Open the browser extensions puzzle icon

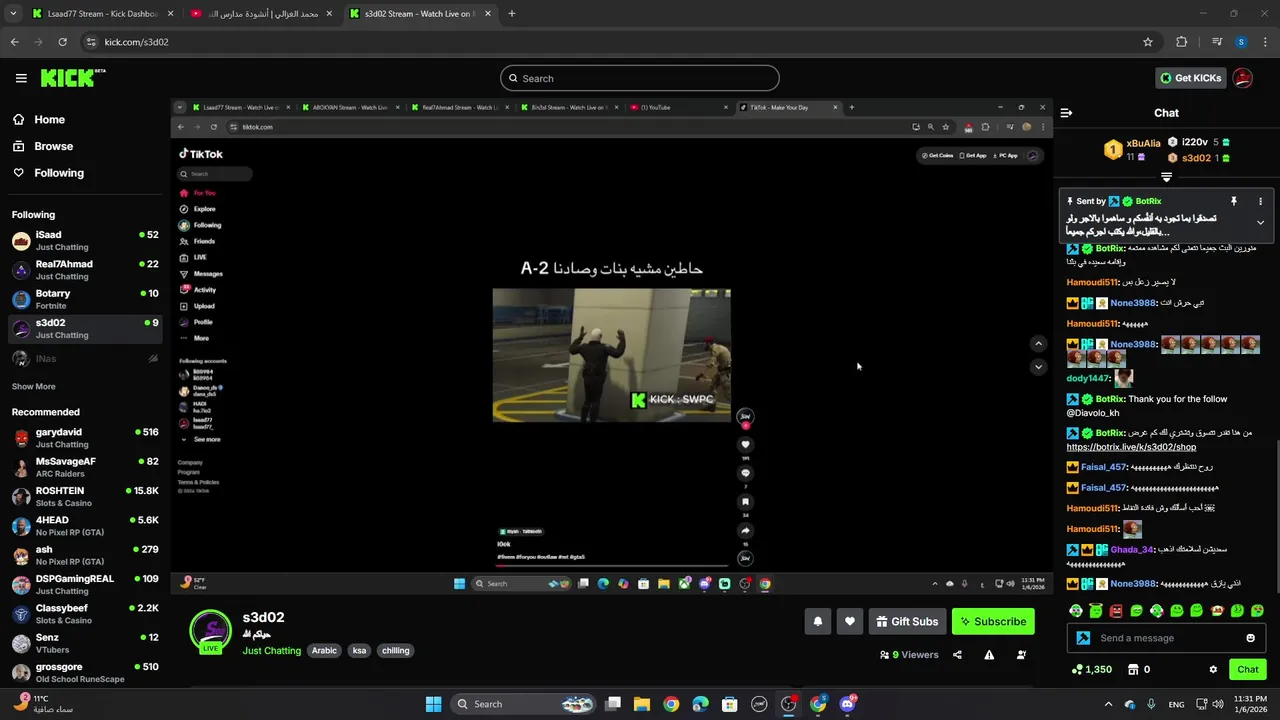(1182, 42)
